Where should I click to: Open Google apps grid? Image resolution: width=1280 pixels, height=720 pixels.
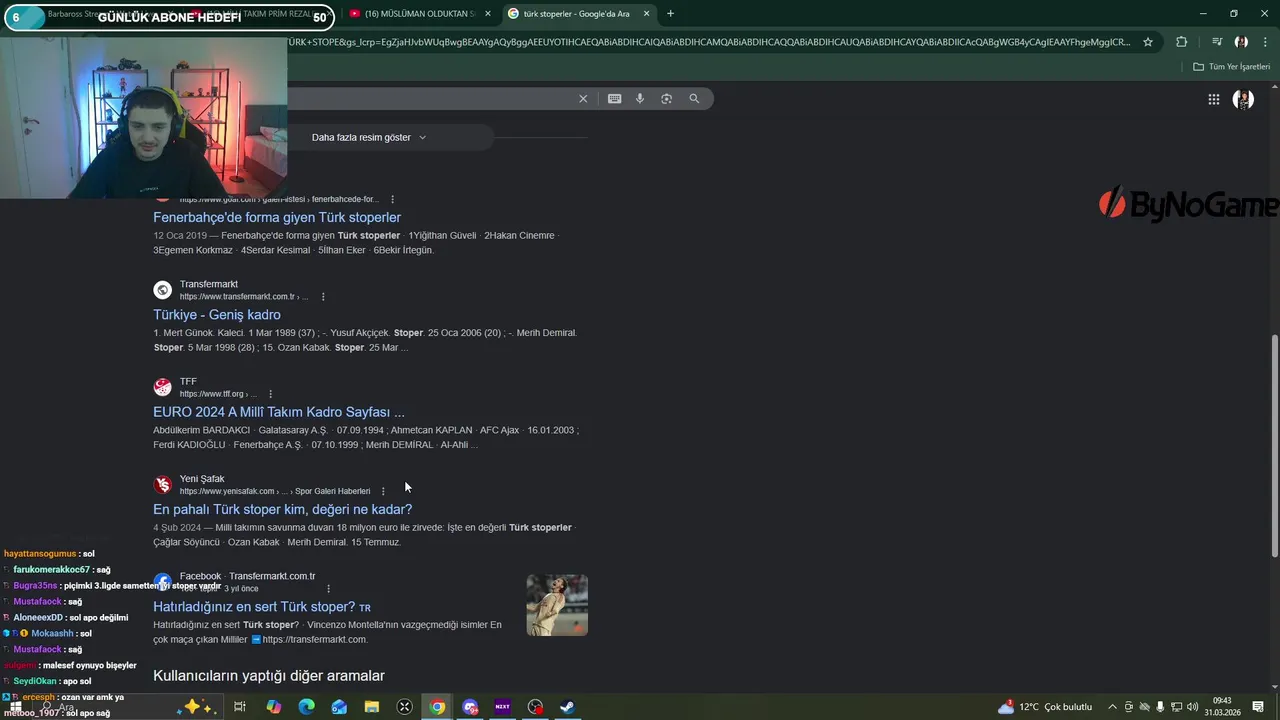tap(1213, 99)
